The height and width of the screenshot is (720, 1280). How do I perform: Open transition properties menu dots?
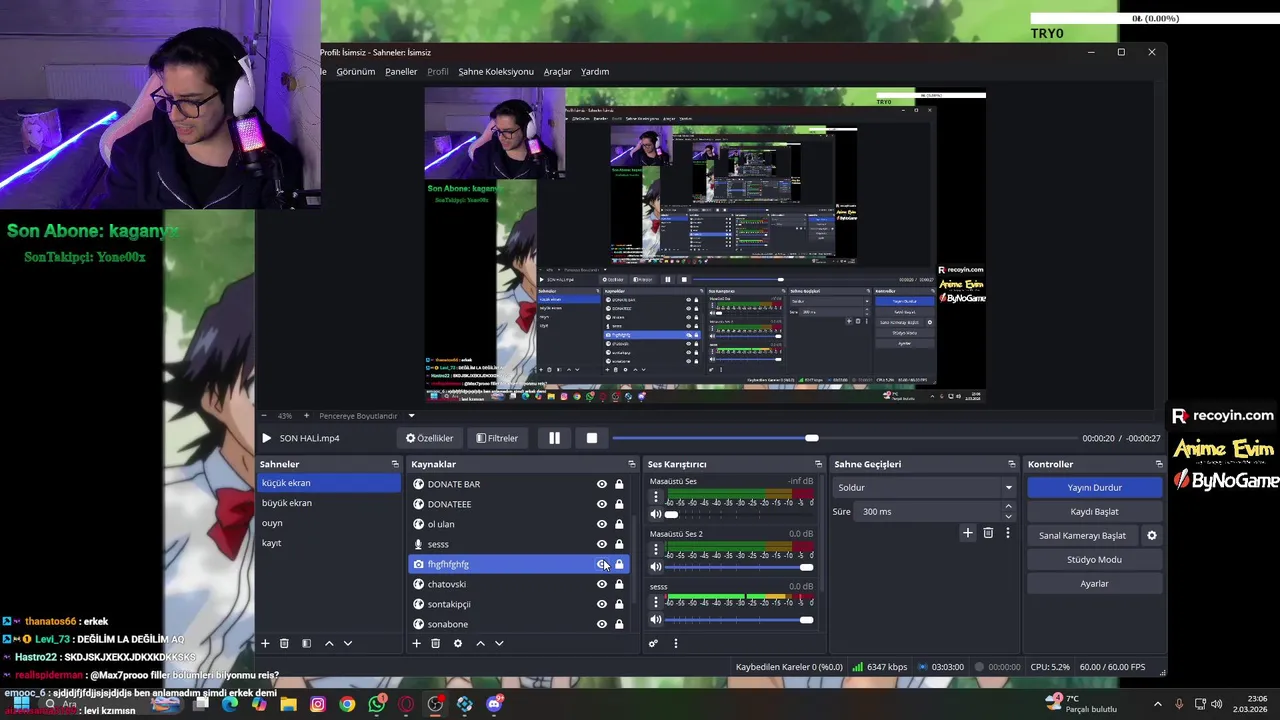[x=1008, y=533]
